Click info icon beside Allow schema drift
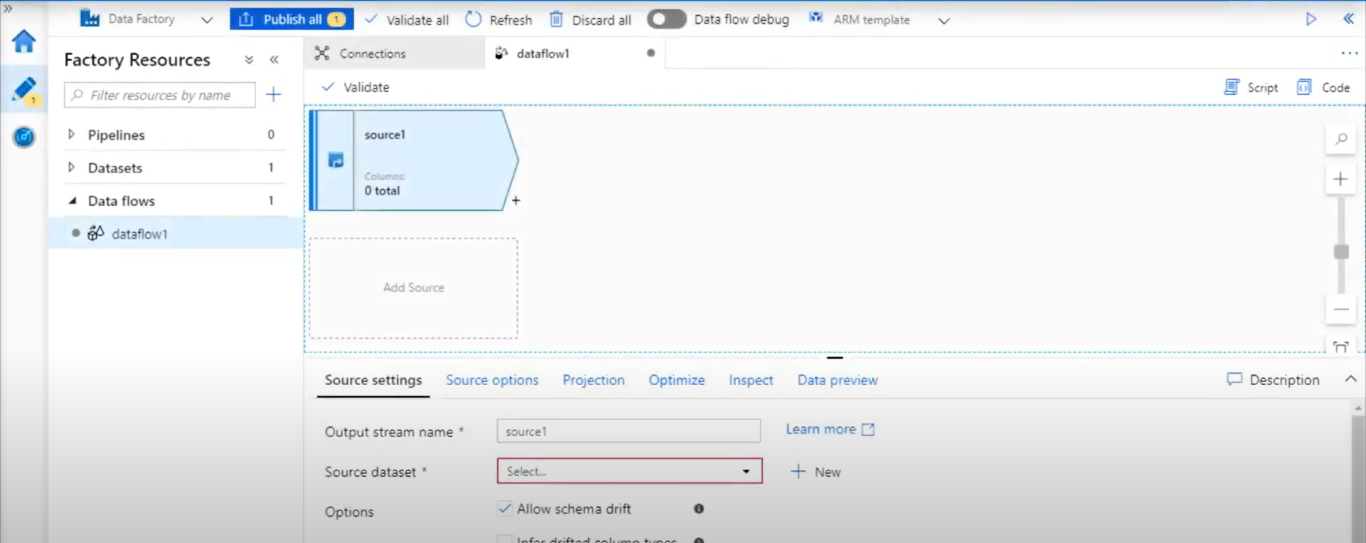 [x=699, y=509]
